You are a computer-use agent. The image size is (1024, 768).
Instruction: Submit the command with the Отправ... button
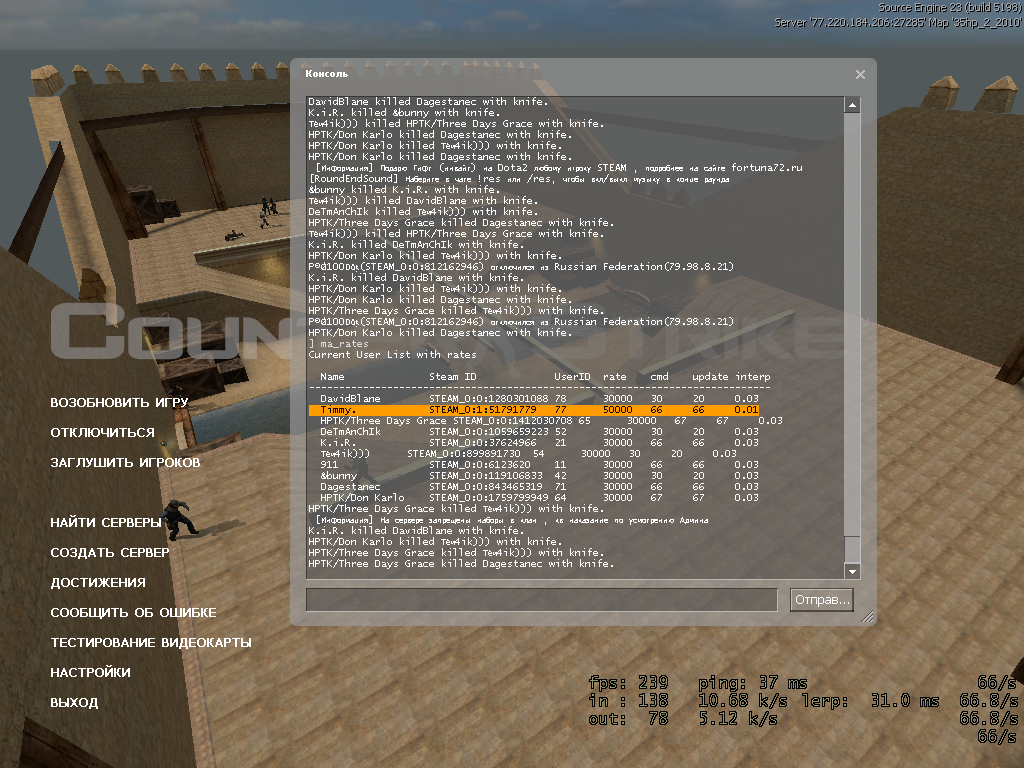point(822,600)
